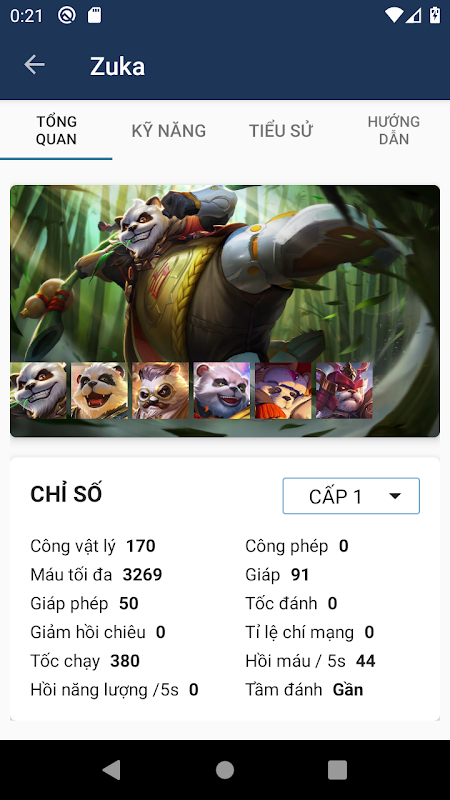Screen dimensions: 450x800
Task: Select the first default Zuka skin thumbnail
Action: pyautogui.click(x=38, y=390)
